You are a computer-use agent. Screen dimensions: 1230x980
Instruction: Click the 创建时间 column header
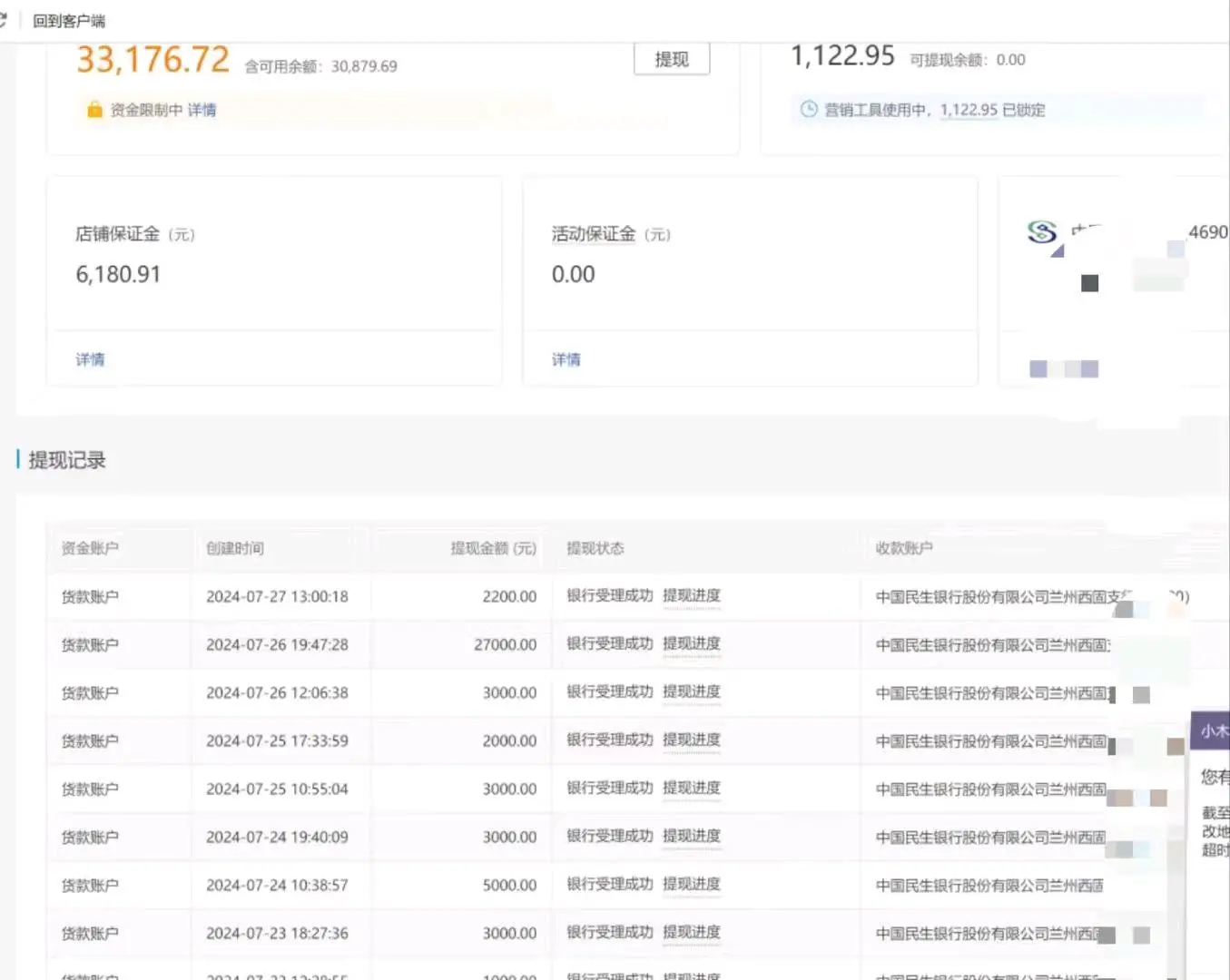click(235, 548)
